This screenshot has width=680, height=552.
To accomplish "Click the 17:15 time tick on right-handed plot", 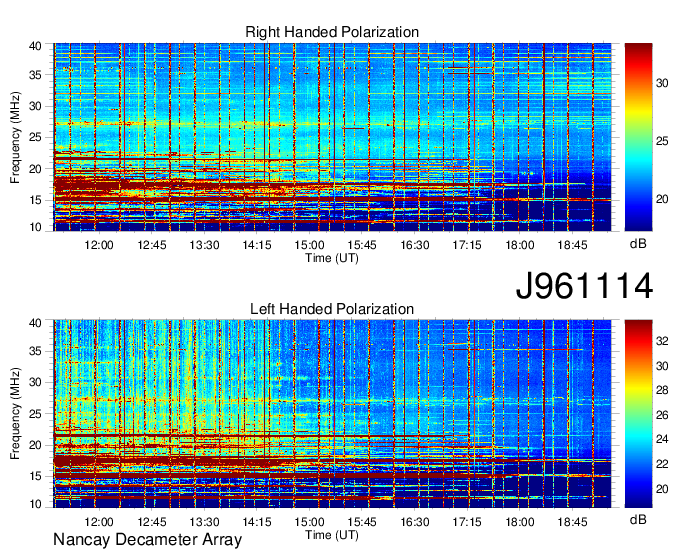I will (467, 245).
